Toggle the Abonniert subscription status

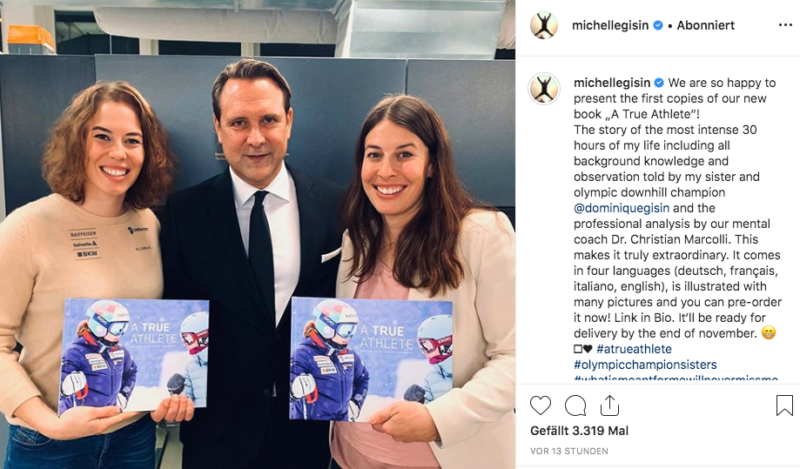[706, 25]
